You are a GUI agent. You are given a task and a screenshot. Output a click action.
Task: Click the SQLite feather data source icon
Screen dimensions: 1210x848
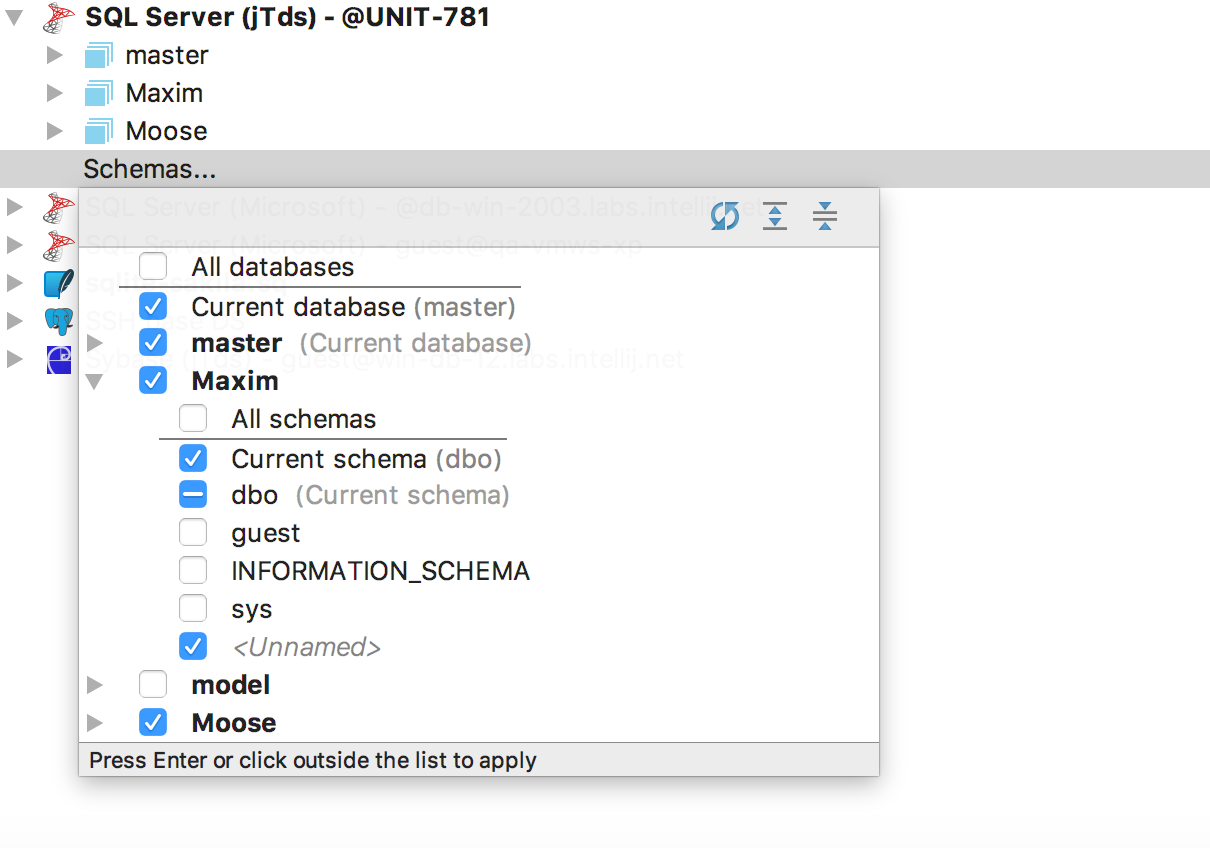point(59,283)
